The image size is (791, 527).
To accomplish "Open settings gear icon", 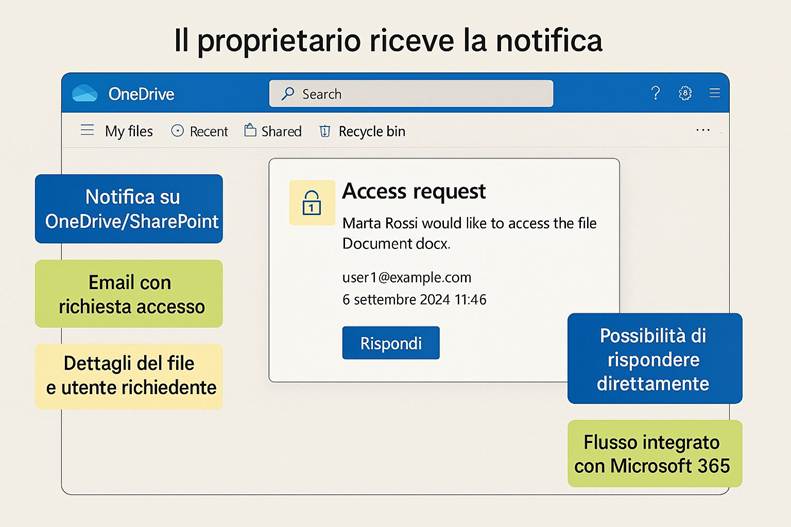I will pos(685,93).
